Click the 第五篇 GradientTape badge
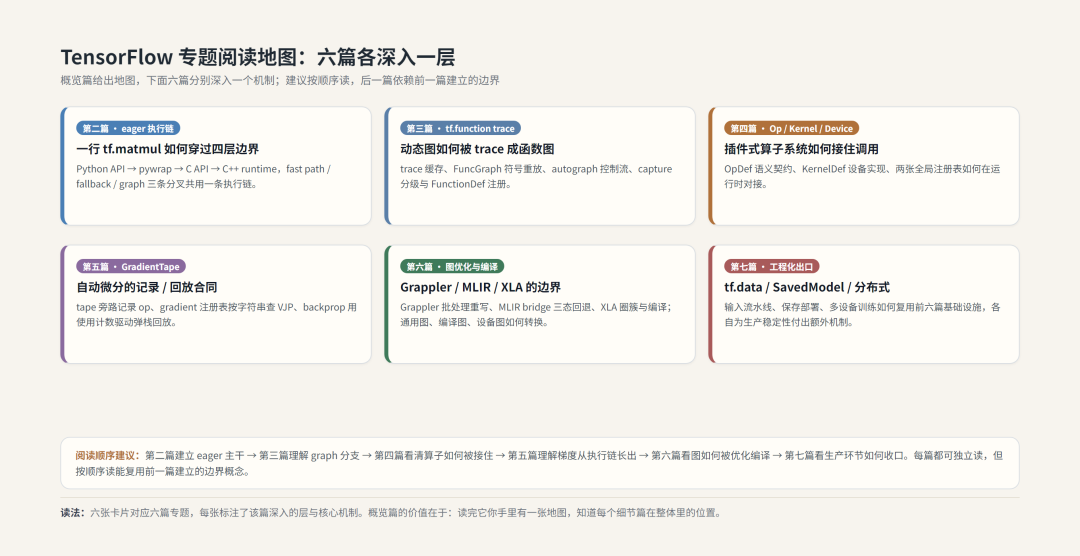The height and width of the screenshot is (556, 1080). 131,267
